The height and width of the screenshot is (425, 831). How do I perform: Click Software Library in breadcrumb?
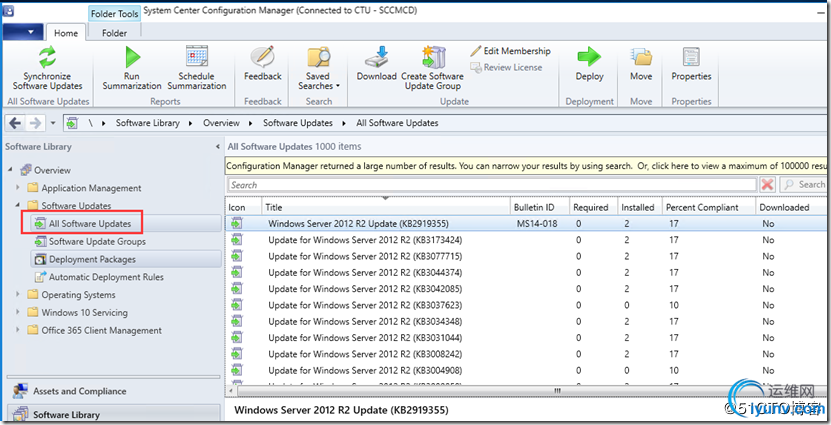click(x=148, y=123)
